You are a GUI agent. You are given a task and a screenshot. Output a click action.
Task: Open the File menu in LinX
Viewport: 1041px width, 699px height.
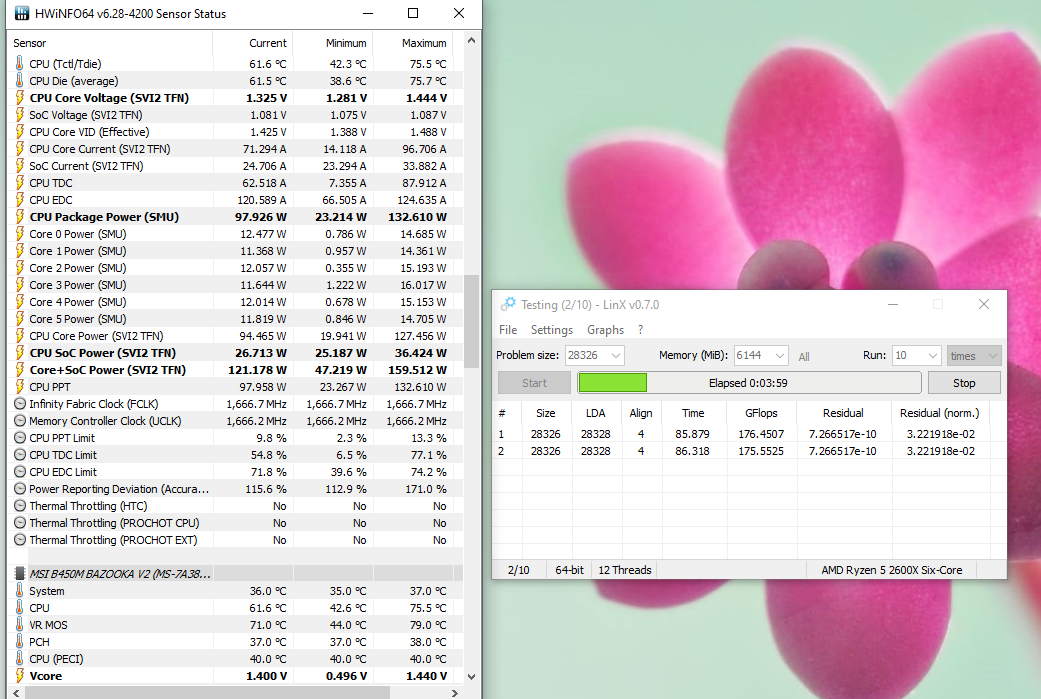click(x=508, y=330)
